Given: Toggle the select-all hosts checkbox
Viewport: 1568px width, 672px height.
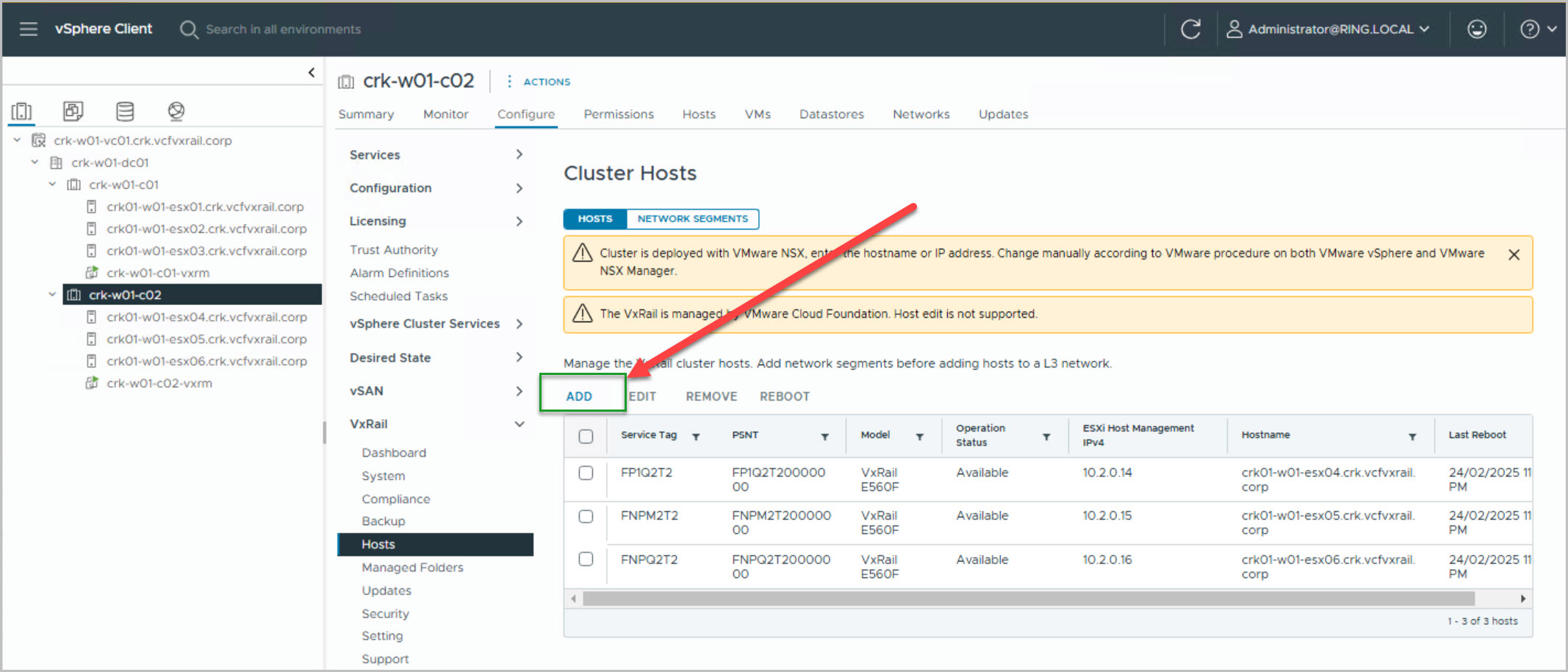Looking at the screenshot, I should 586,436.
